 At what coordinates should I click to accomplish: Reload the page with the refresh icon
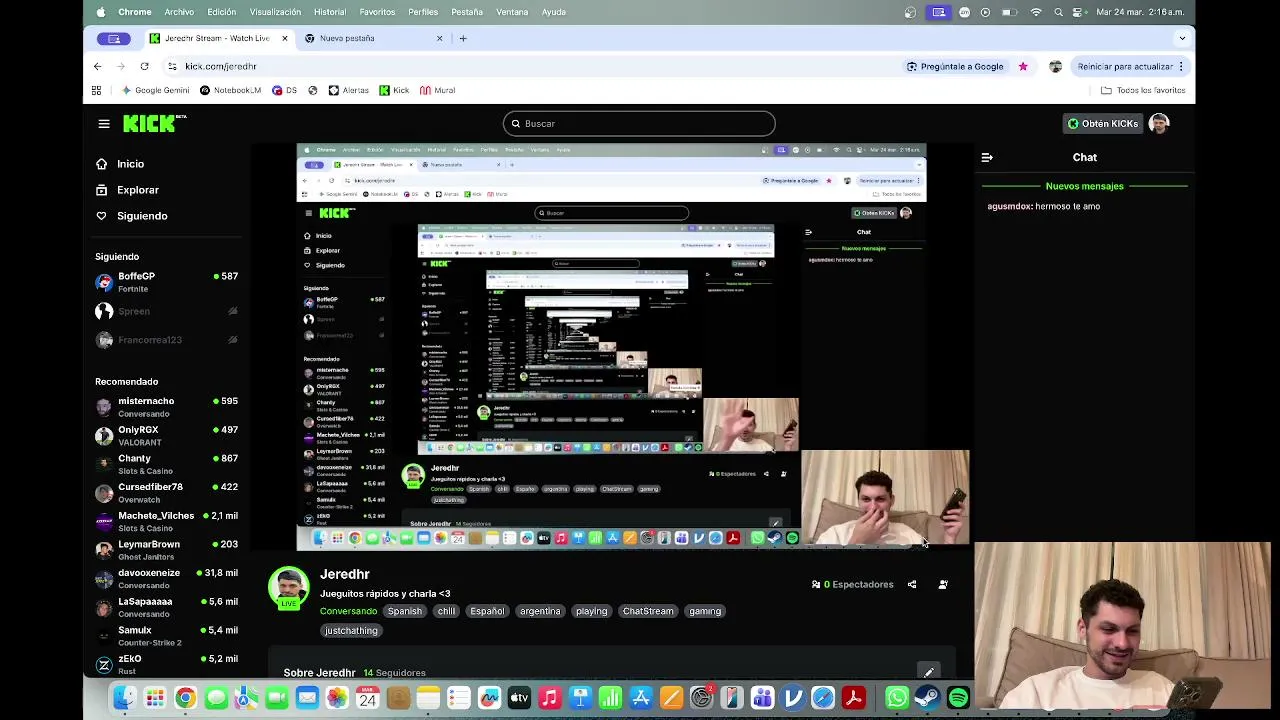point(144,66)
